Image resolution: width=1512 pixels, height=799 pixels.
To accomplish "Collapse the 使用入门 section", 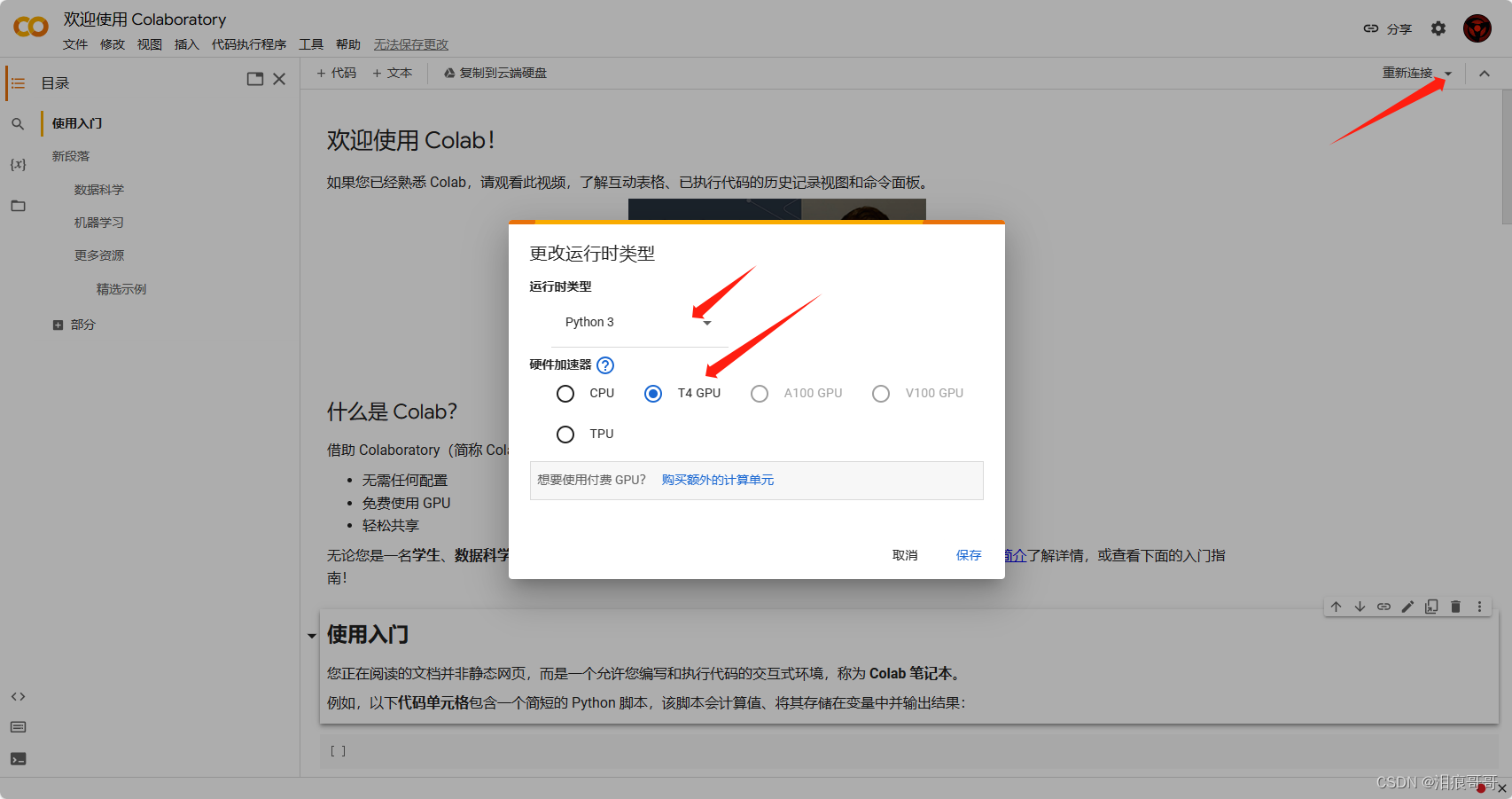I will (x=311, y=635).
